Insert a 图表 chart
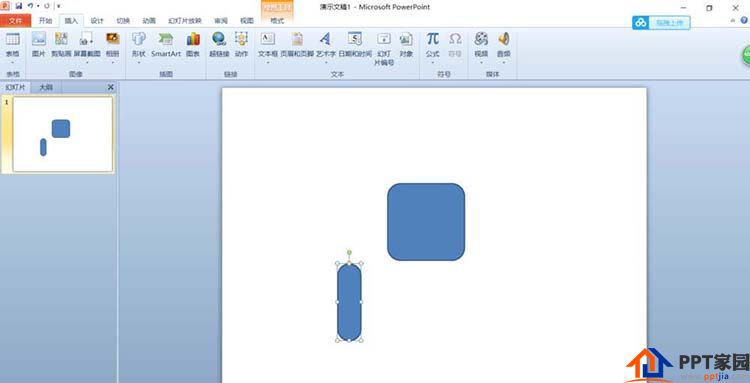The height and width of the screenshot is (383, 750). (193, 44)
